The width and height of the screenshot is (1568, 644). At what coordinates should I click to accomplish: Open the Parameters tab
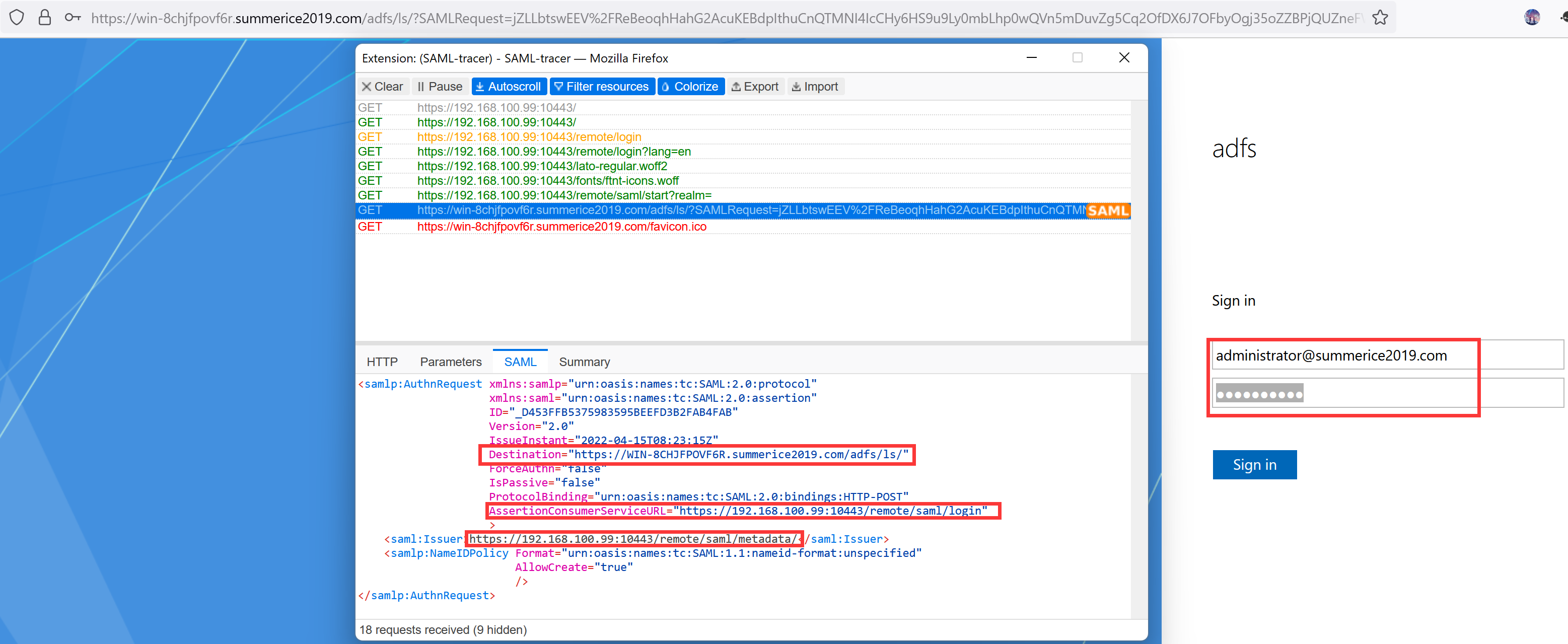point(451,362)
